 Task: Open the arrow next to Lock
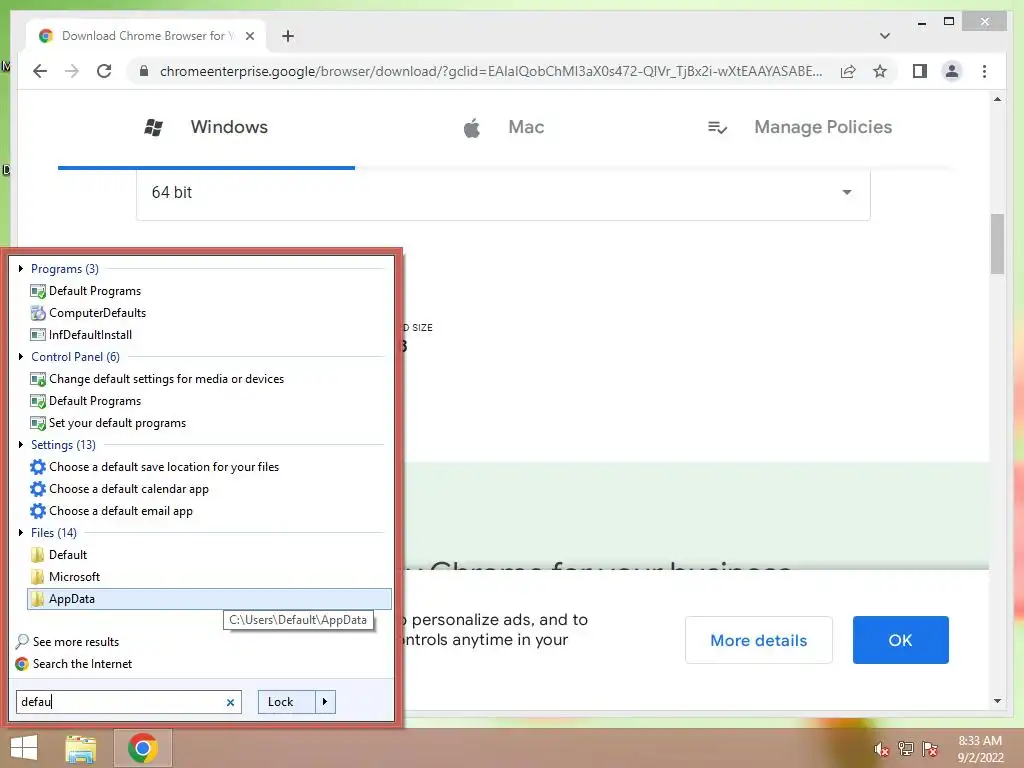(325, 702)
